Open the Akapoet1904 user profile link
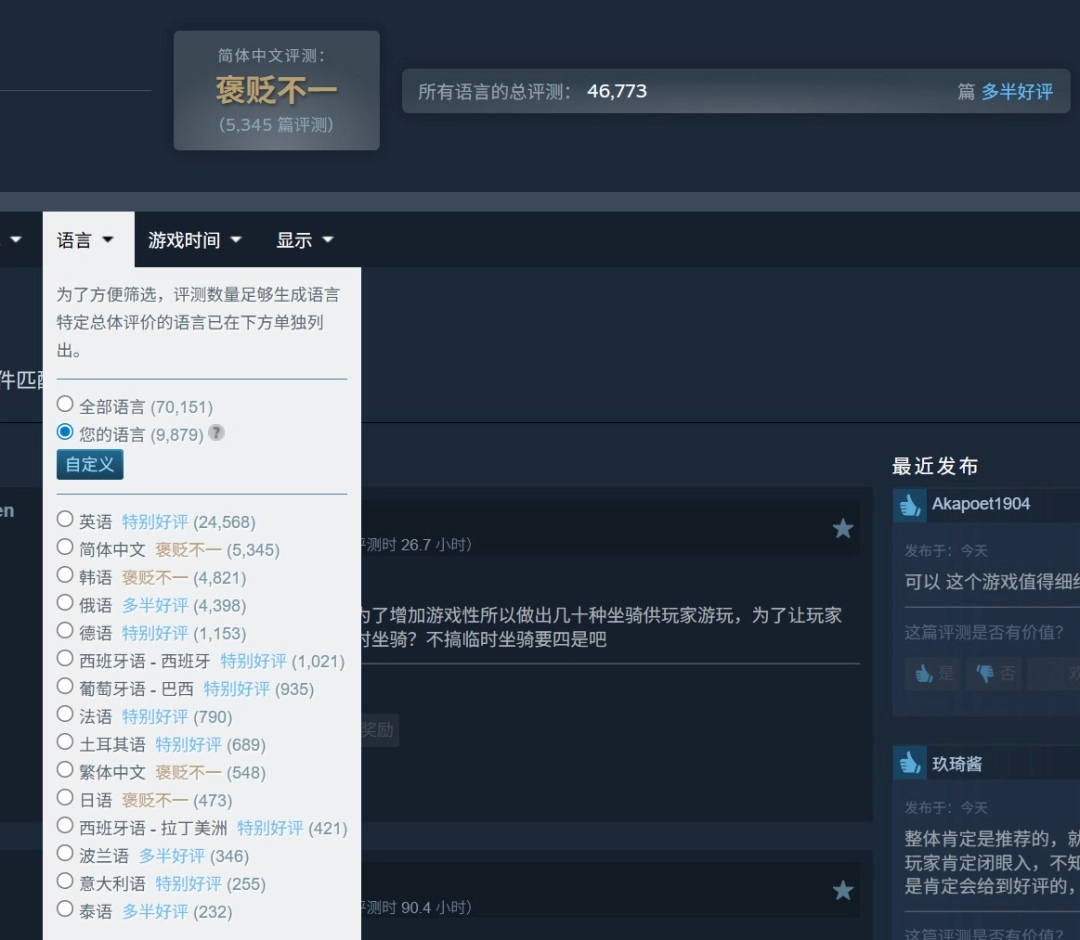This screenshot has width=1080, height=940. (x=980, y=504)
